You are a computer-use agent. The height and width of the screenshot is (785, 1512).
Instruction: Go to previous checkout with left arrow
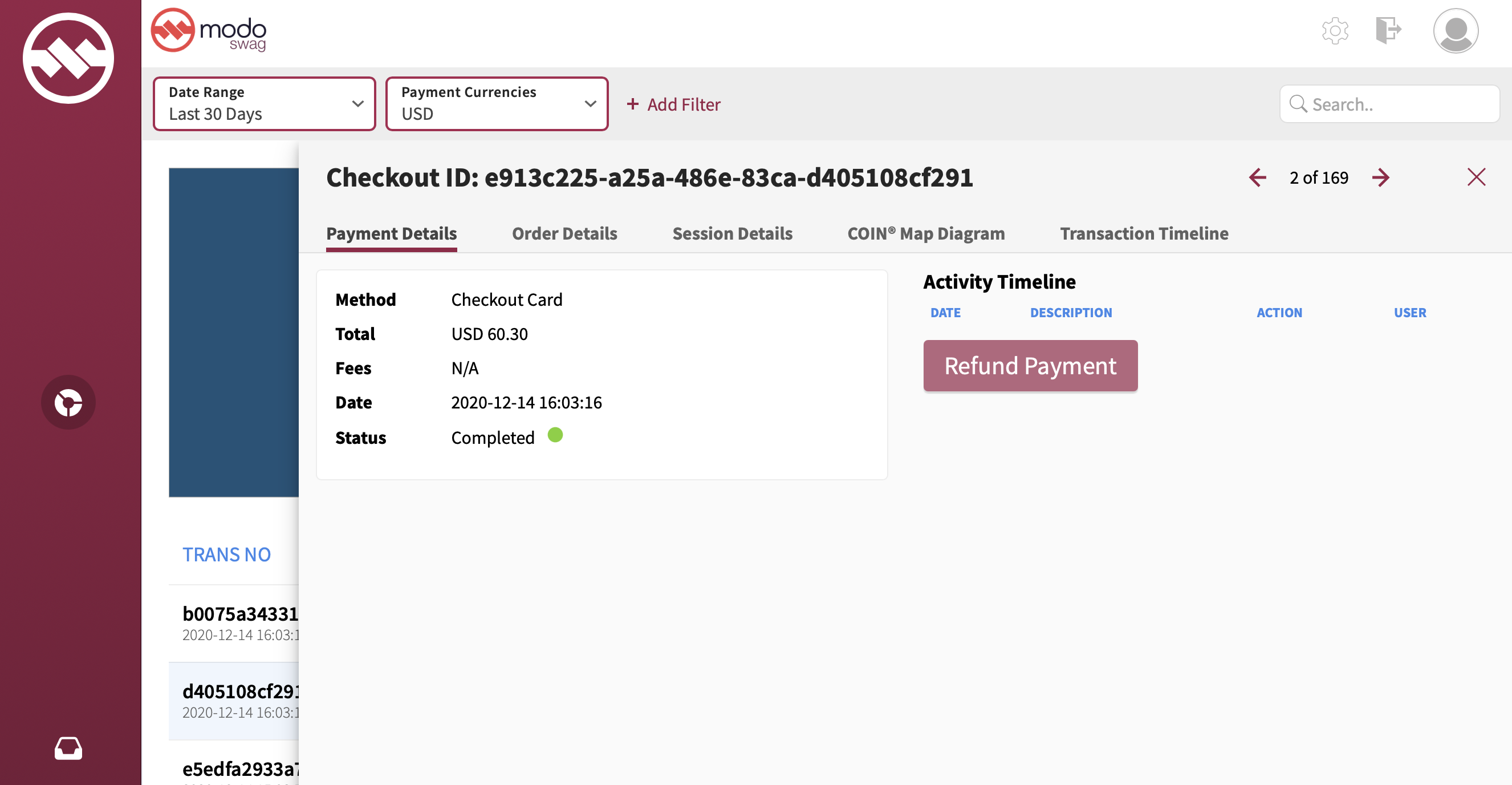click(x=1257, y=177)
